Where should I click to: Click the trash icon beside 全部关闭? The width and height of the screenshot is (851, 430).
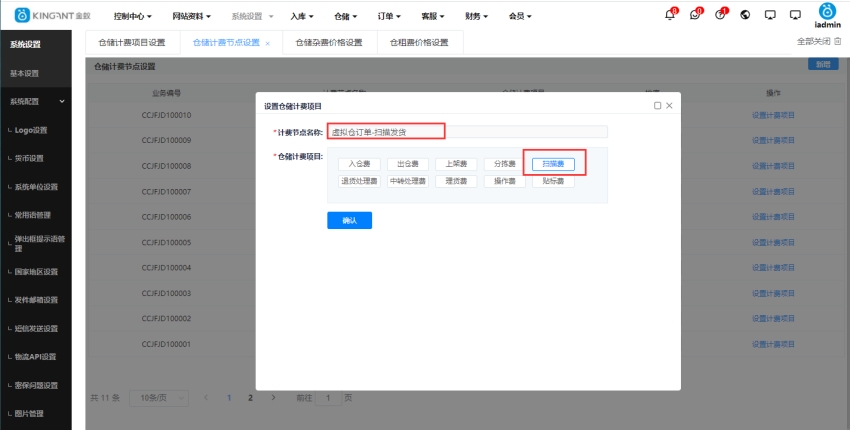(837, 41)
